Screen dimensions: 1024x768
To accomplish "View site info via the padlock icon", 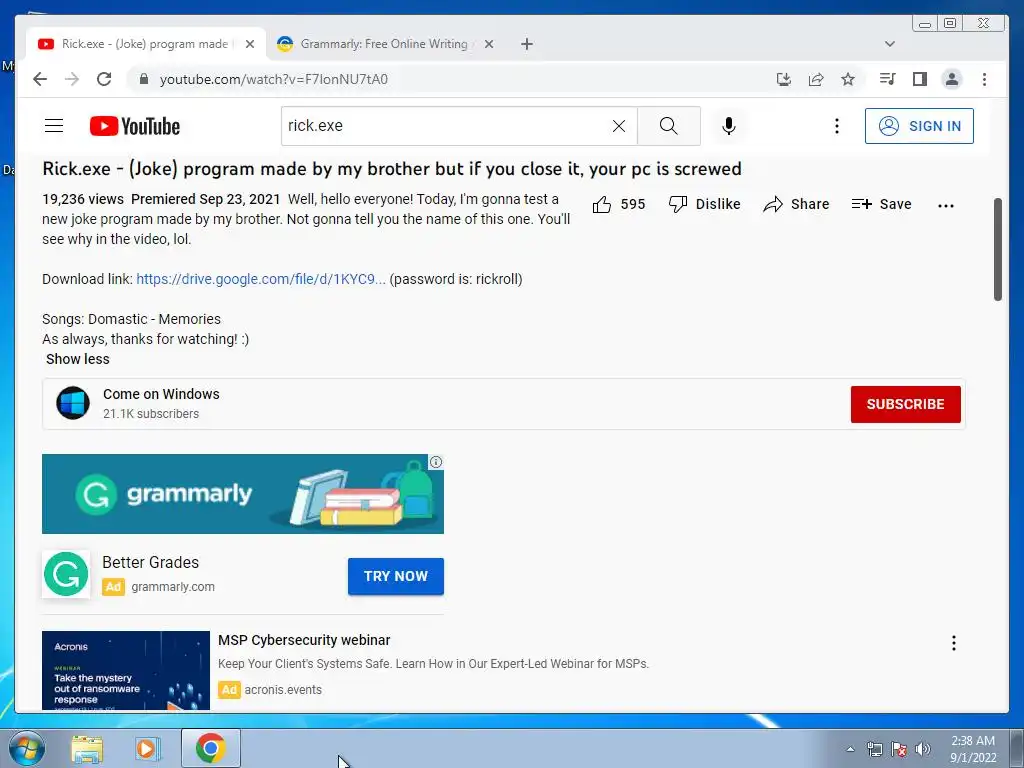I will pos(144,80).
